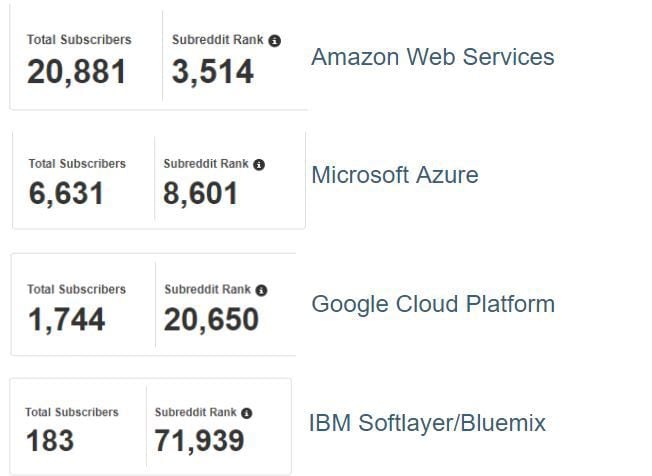Click info icon beside Azure Subreddit Rank

point(259,165)
